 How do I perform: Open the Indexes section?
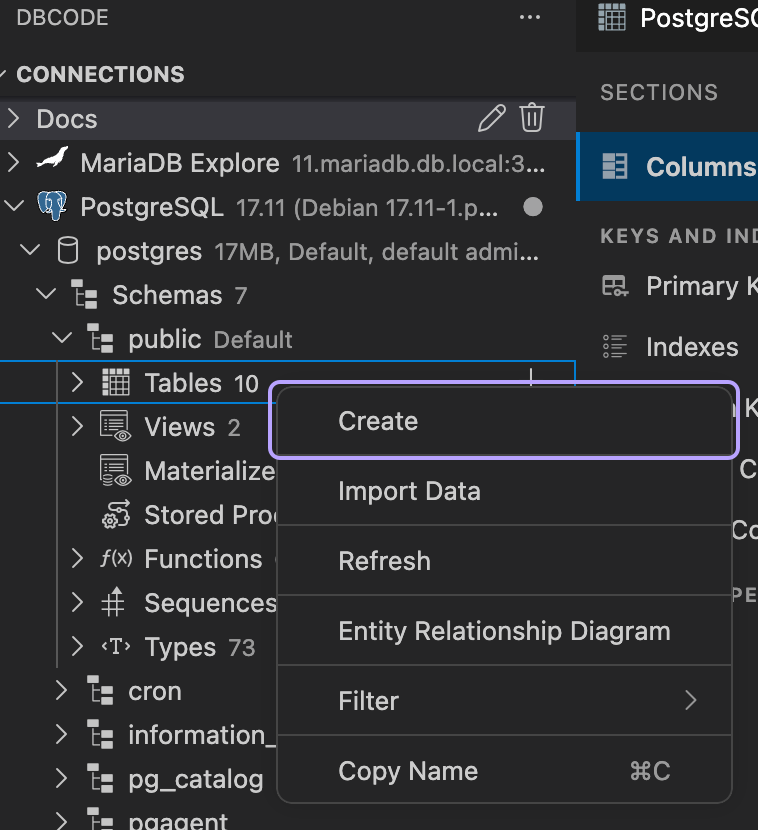668,347
